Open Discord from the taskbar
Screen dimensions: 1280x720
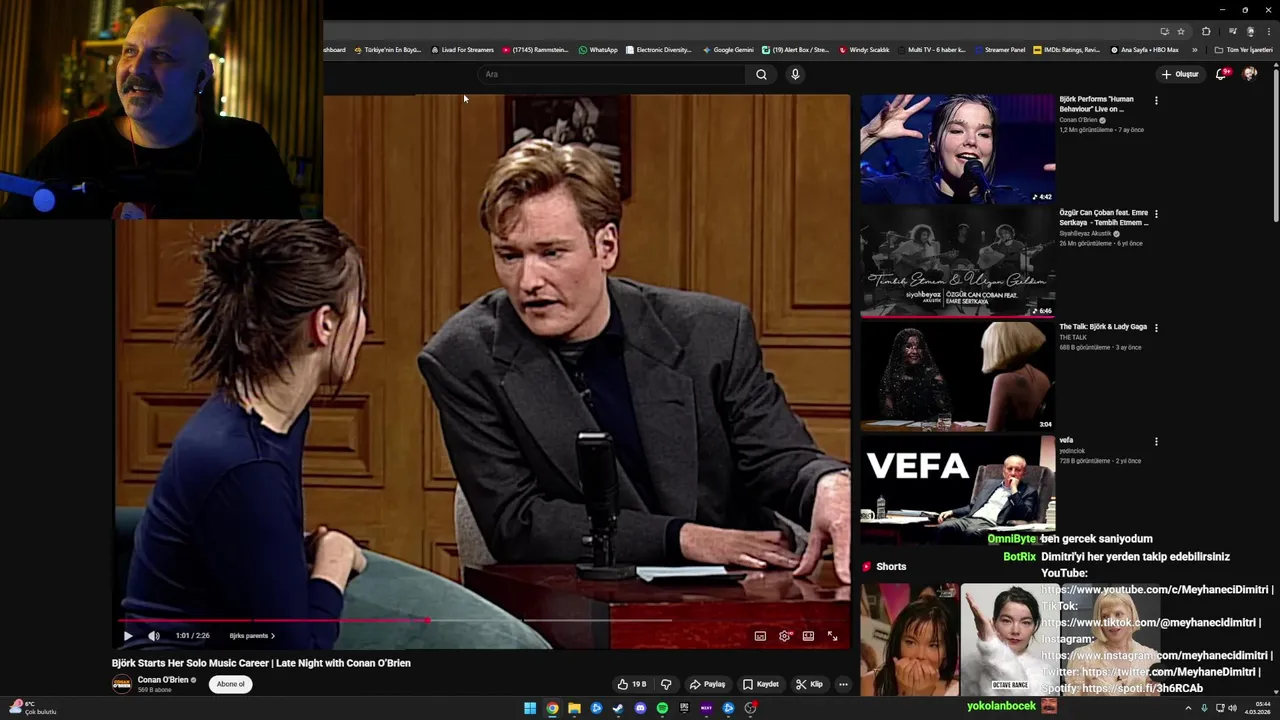coord(640,708)
